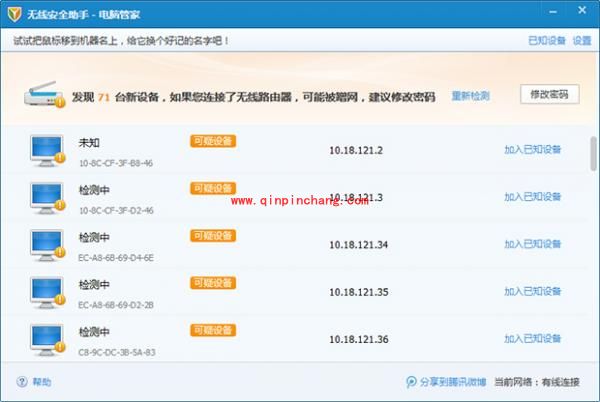Click 可疑设备 badge for 10.18.121.34
The width and height of the screenshot is (600, 402).
coord(213,236)
